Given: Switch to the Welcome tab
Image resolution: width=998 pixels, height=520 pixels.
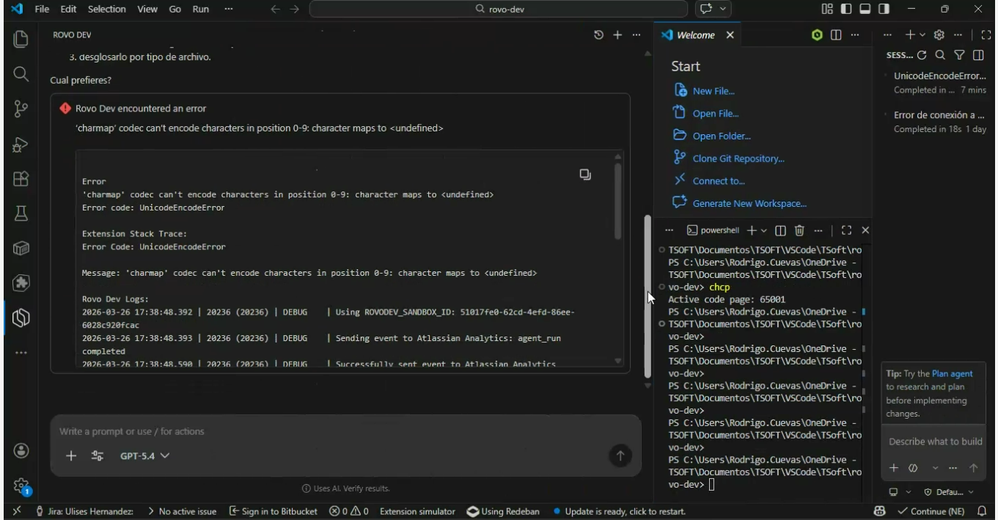Looking at the screenshot, I should point(695,35).
